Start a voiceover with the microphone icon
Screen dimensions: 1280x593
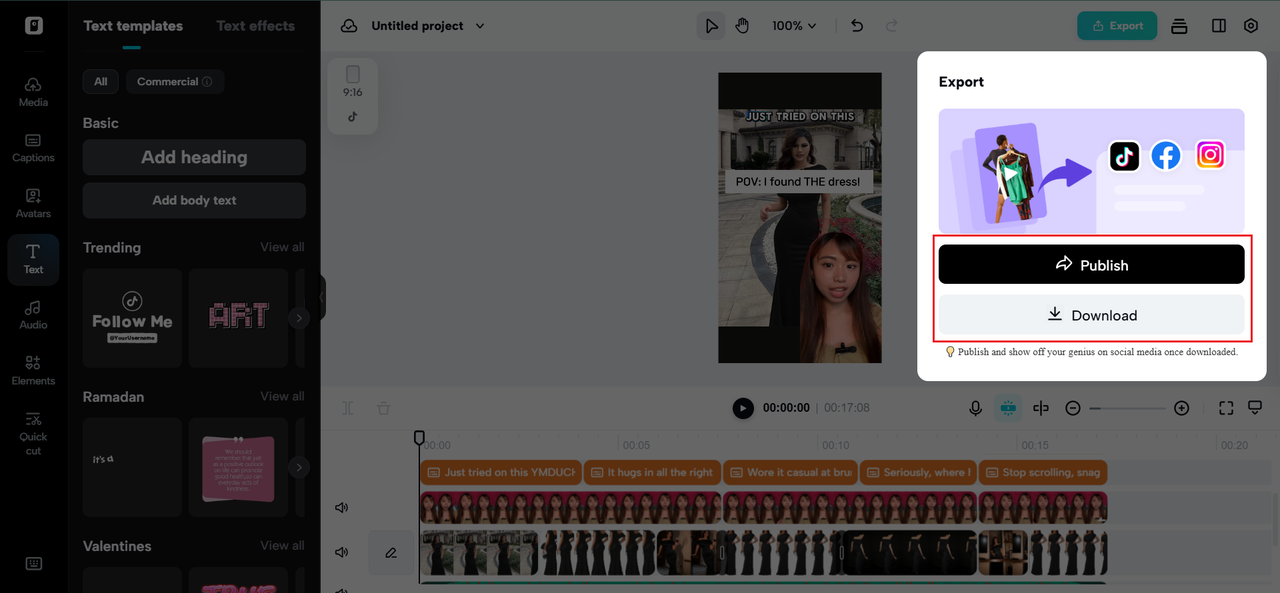975,408
